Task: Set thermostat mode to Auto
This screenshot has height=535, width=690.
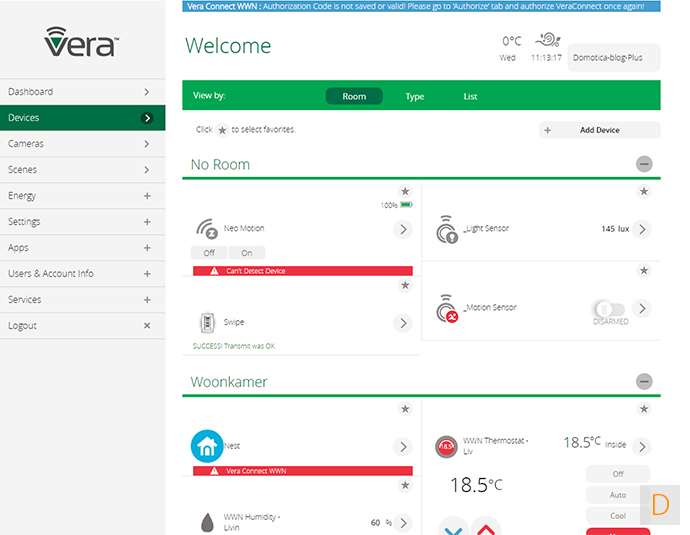Action: pos(617,495)
